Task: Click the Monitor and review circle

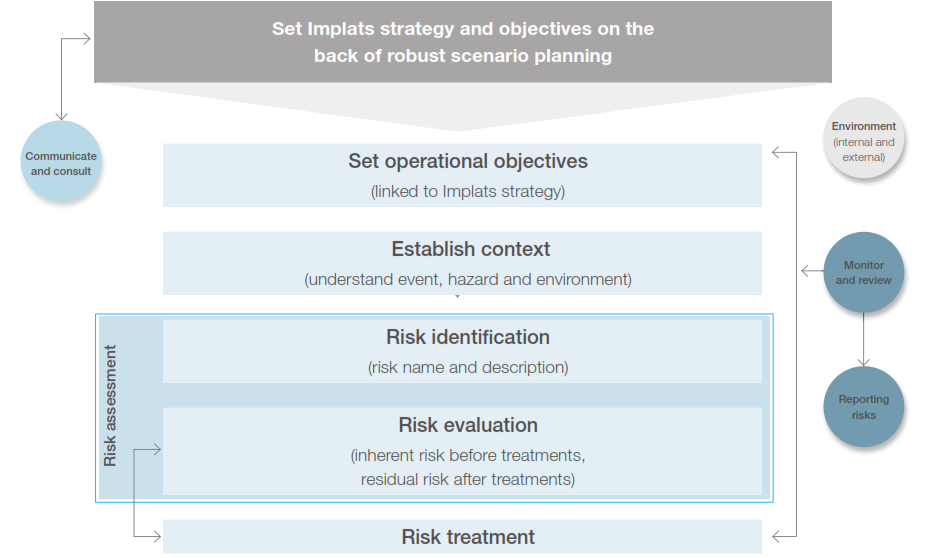Action: pyautogui.click(x=863, y=272)
